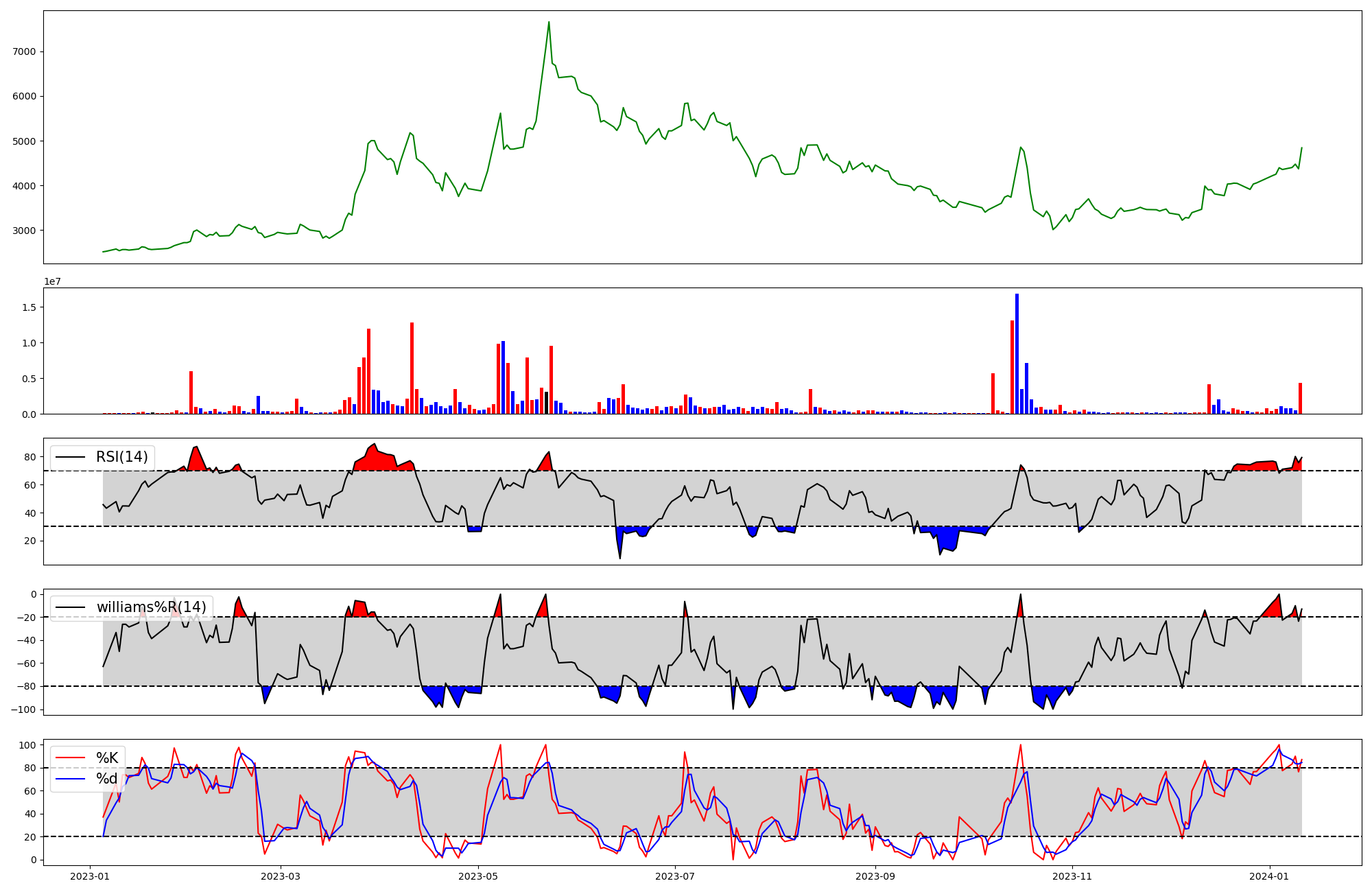This screenshot has height=892, width=1372.
Task: Click the 1e7 volume scale label
Action: pos(53,281)
